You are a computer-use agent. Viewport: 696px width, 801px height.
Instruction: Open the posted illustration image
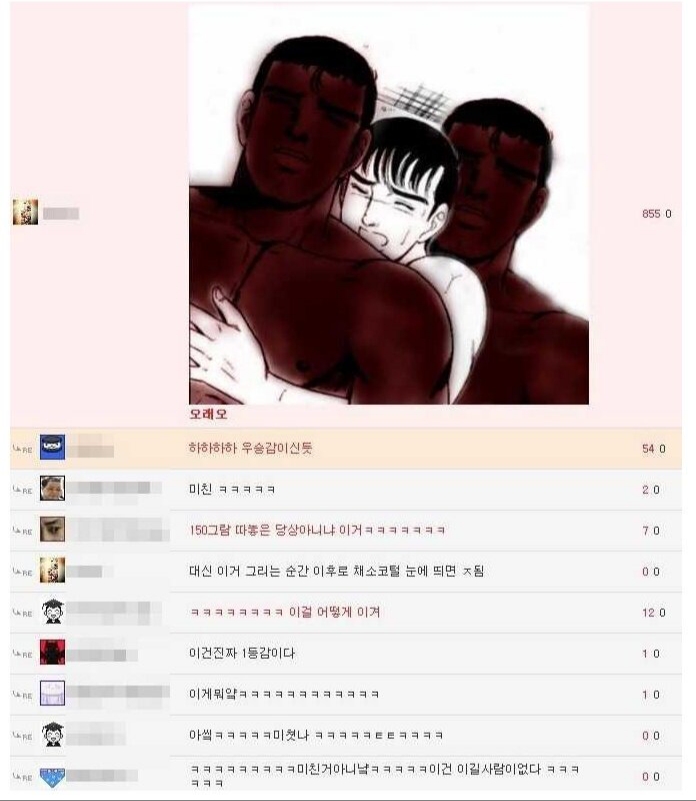point(389,204)
